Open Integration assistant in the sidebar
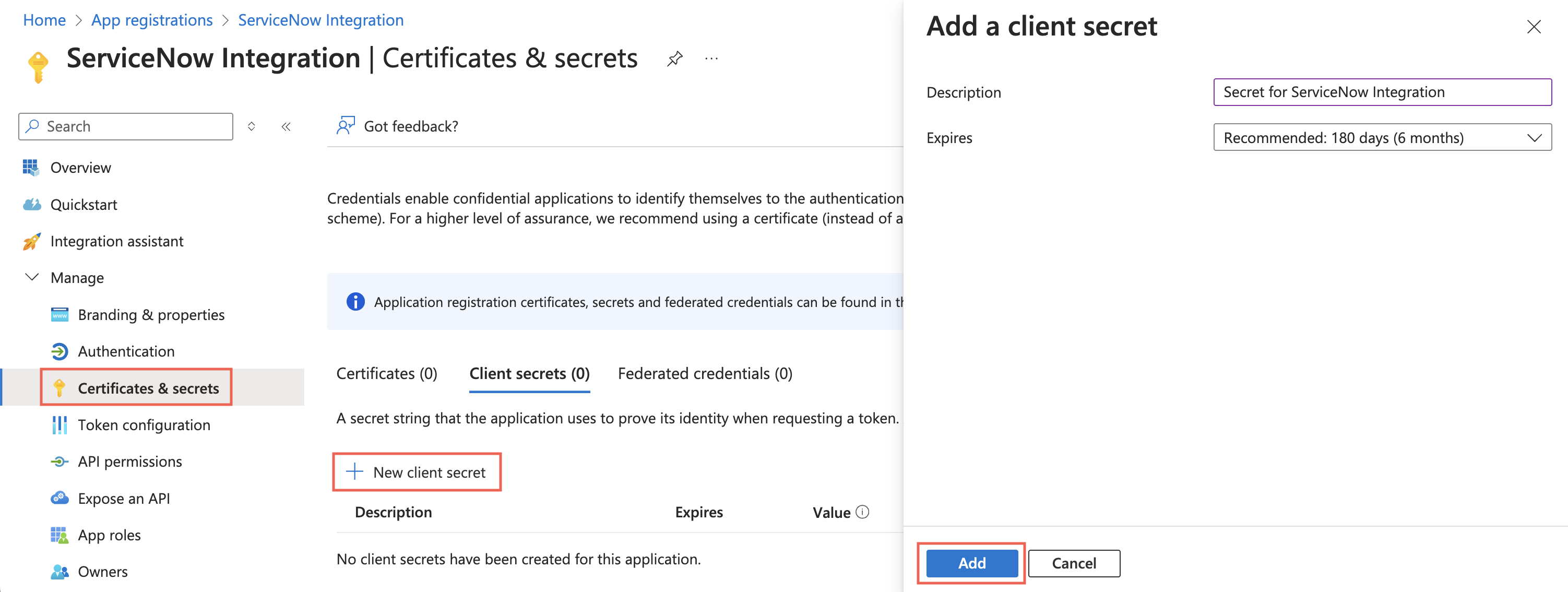 117,241
